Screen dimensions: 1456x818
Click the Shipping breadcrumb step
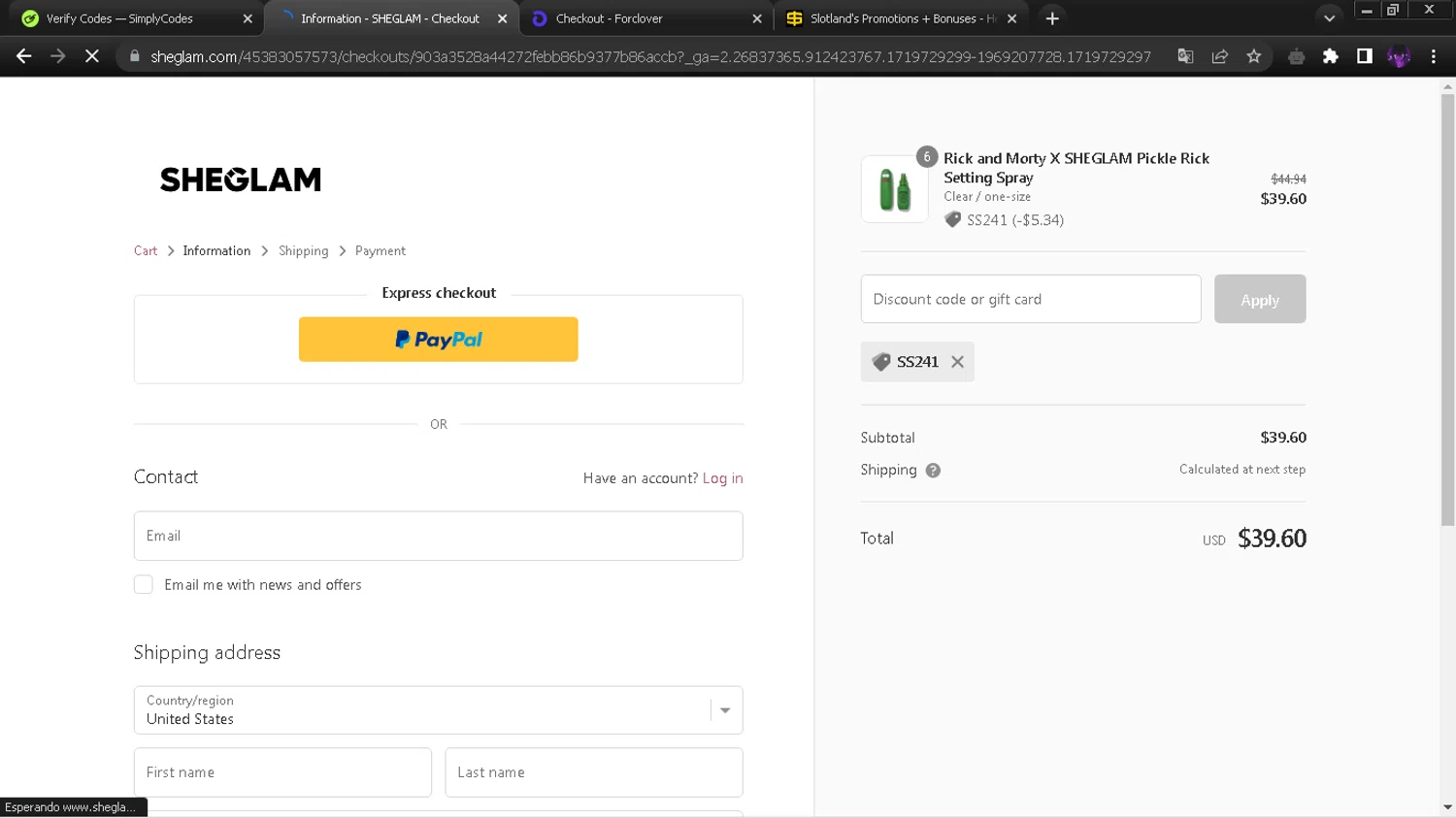click(x=304, y=250)
